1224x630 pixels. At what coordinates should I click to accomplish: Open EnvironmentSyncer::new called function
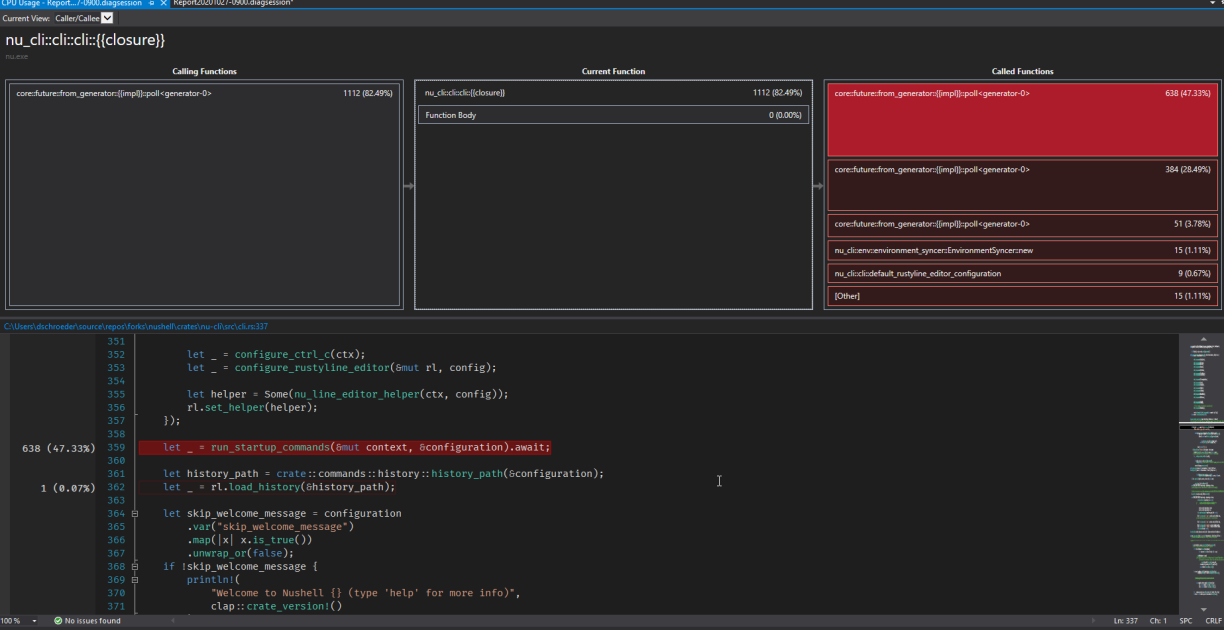point(1022,250)
